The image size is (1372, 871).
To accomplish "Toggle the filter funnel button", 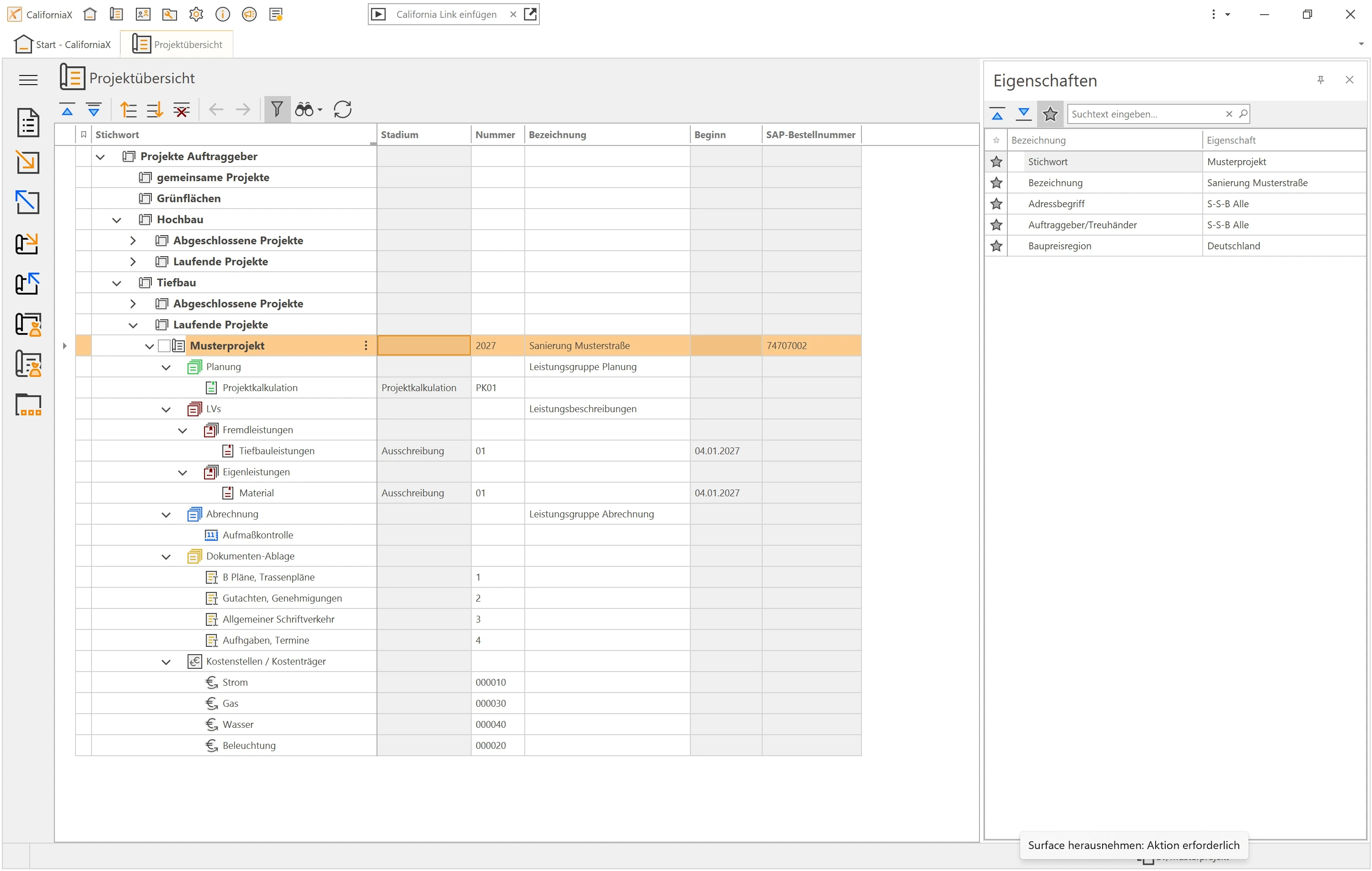I will 277,109.
